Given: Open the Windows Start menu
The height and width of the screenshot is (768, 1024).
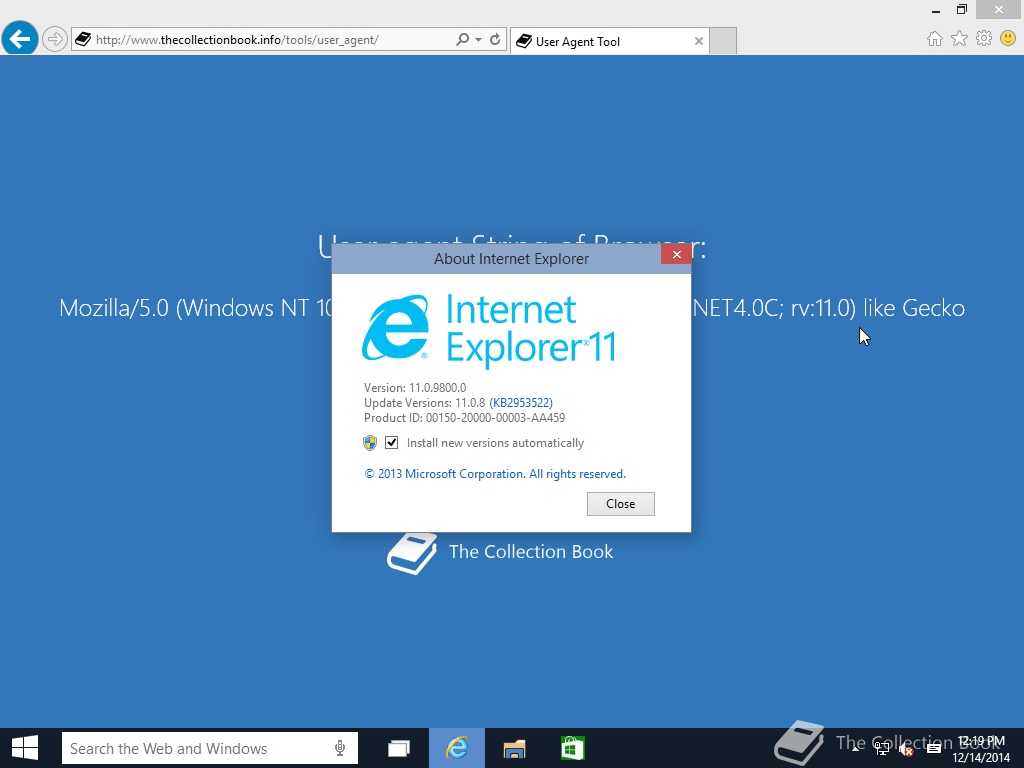Looking at the screenshot, I should click(25, 748).
